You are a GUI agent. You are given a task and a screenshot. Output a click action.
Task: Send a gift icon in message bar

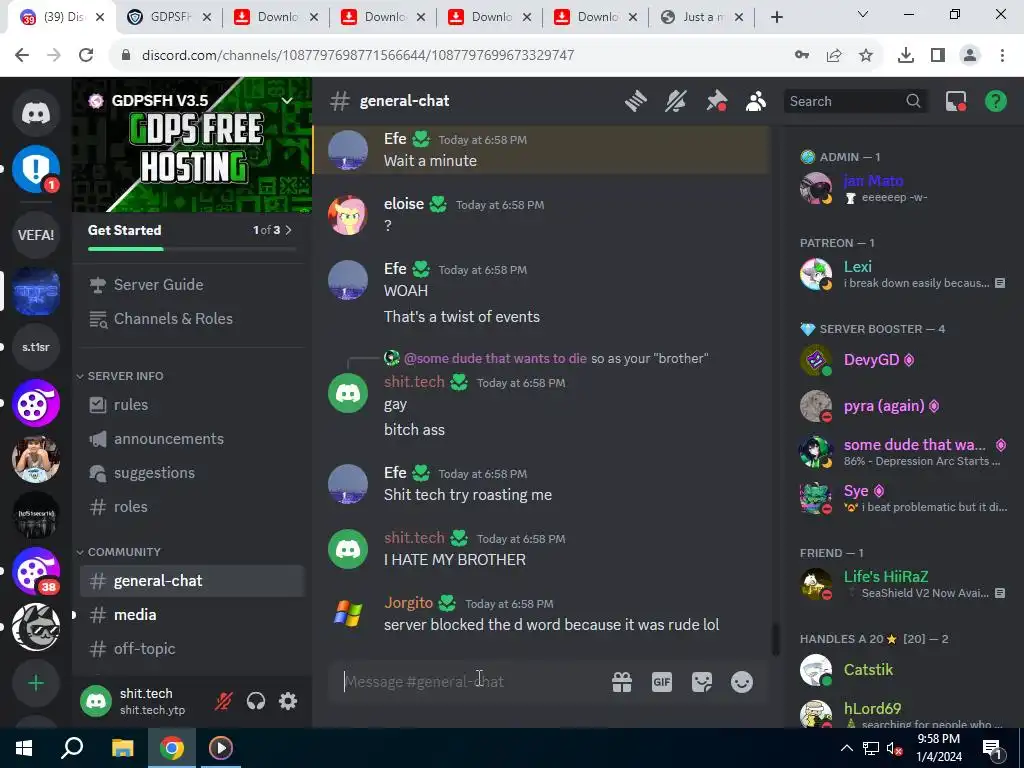(x=622, y=682)
